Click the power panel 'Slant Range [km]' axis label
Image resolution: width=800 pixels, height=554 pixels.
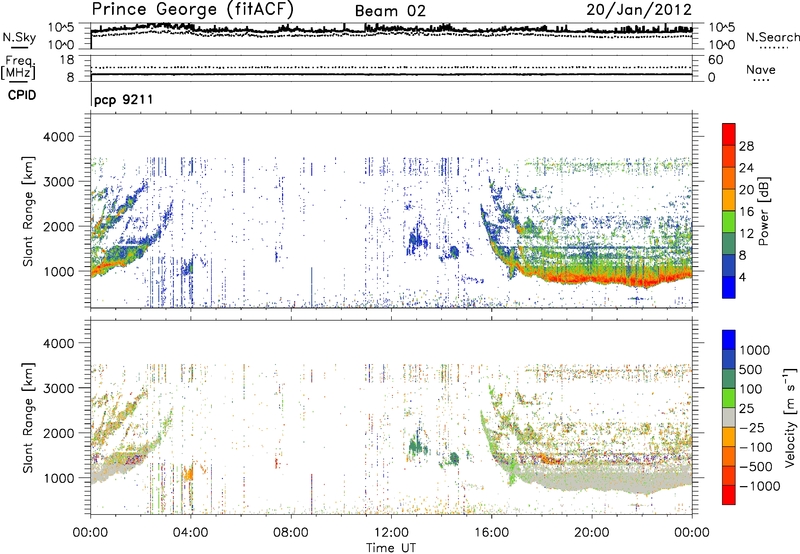[28, 211]
